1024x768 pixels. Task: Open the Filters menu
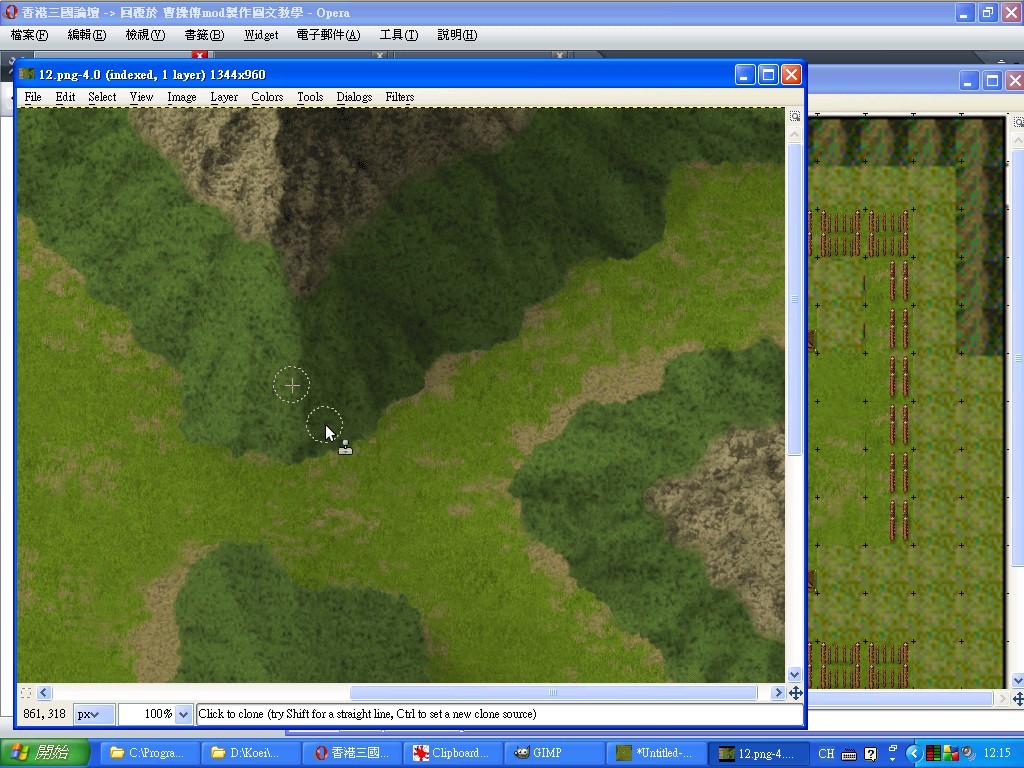tap(400, 97)
